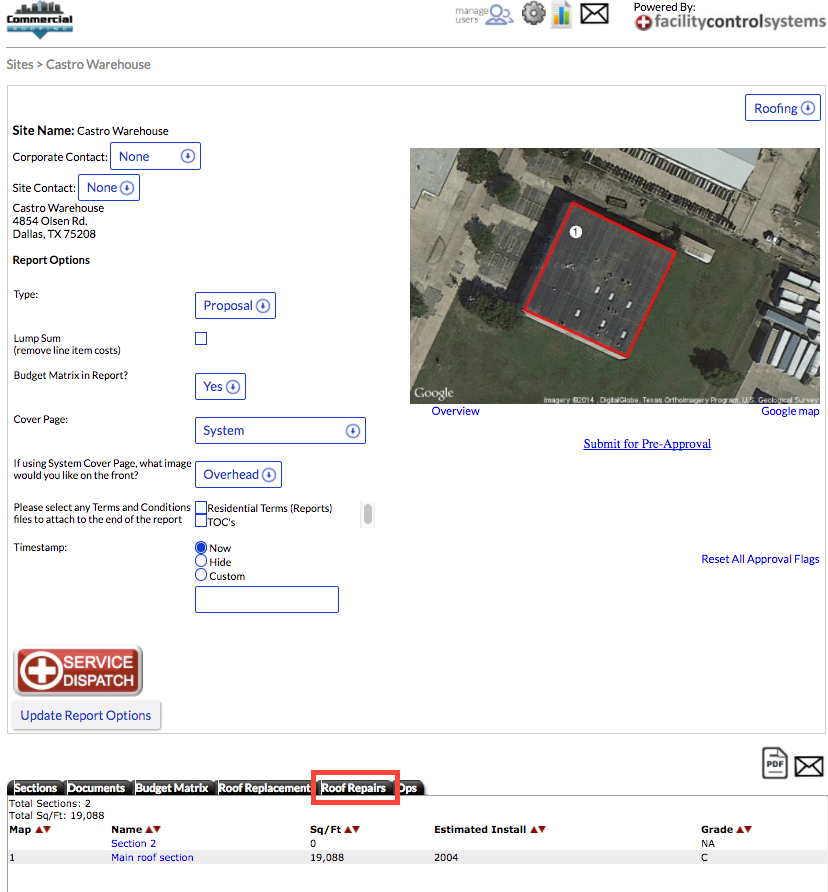This screenshot has height=892, width=828.
Task: Click the Commercial Roofing logo
Action: [x=39, y=20]
